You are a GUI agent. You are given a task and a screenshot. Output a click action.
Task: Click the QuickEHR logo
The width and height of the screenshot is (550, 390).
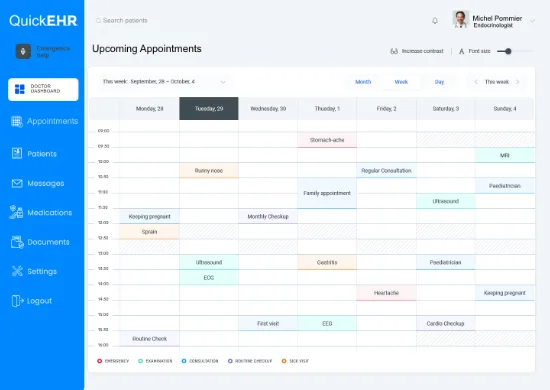coord(43,20)
